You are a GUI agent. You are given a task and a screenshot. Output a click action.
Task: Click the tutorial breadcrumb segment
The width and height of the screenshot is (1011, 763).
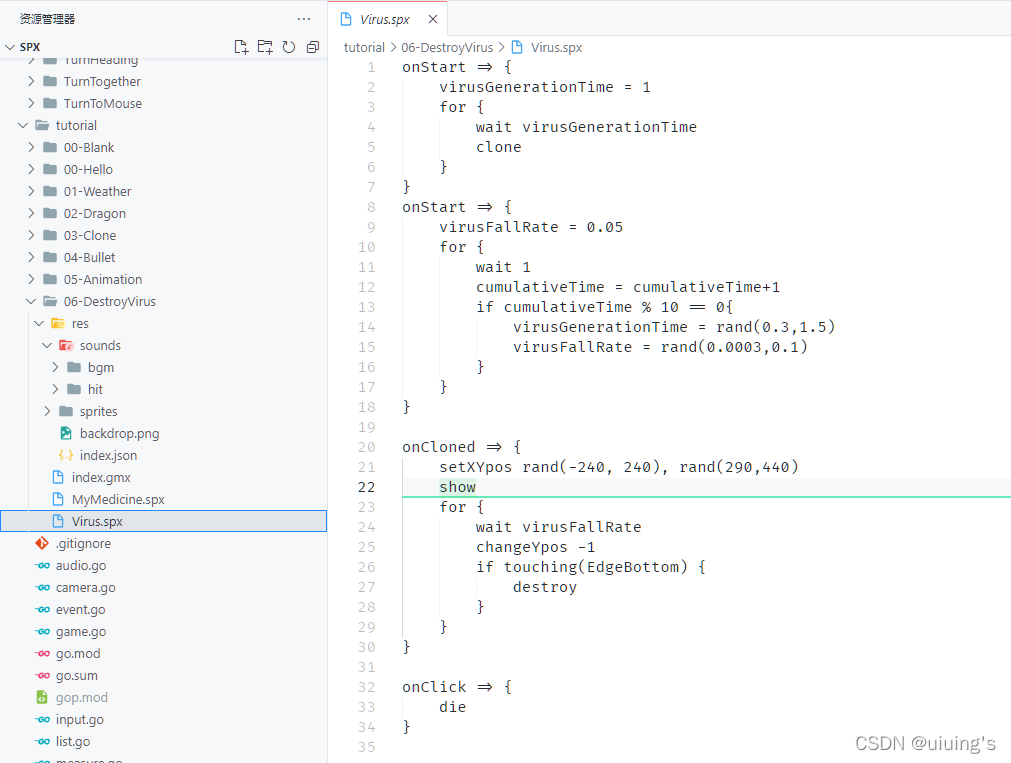tap(364, 47)
